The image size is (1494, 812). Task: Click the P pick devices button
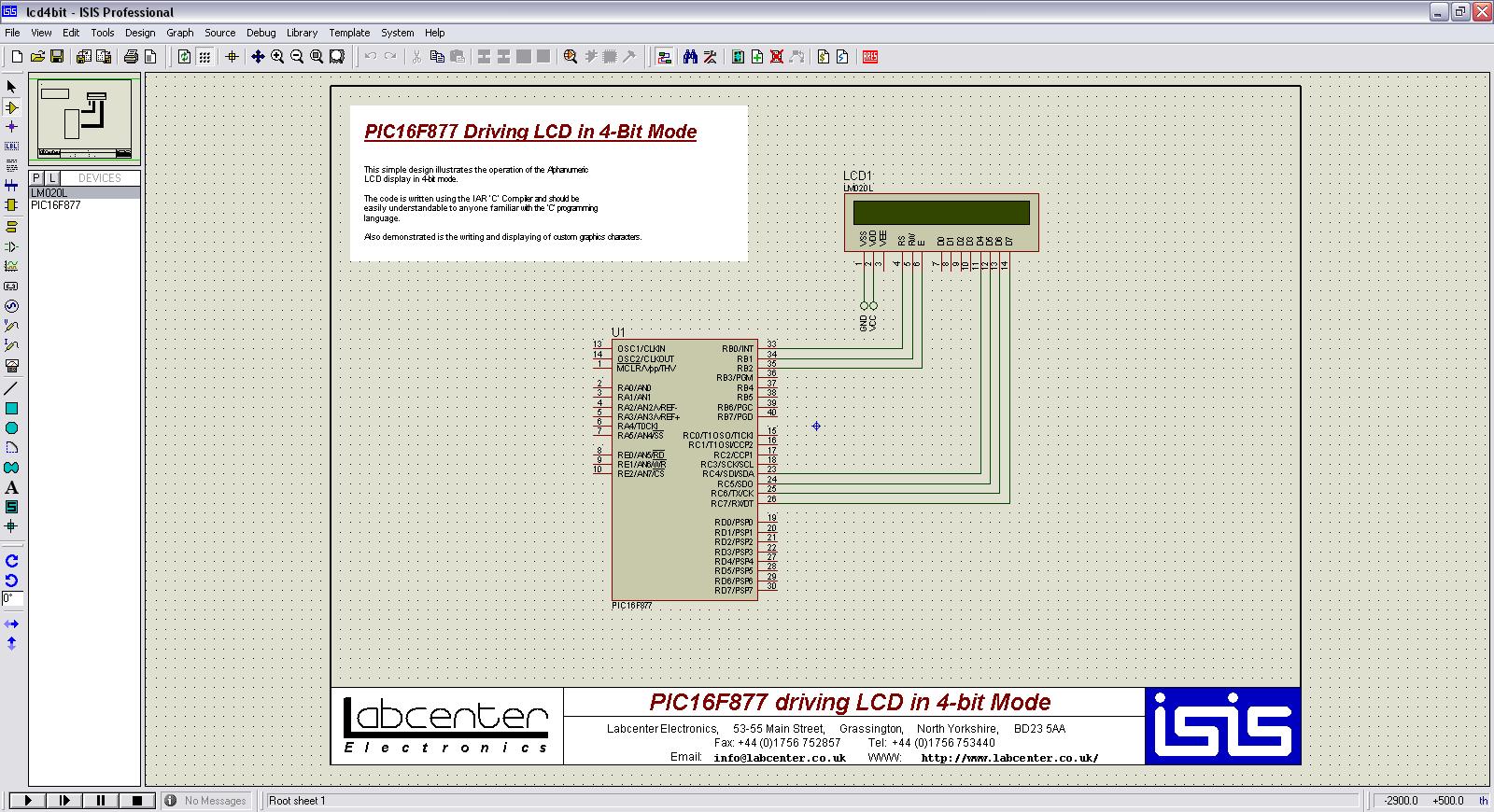coord(36,178)
